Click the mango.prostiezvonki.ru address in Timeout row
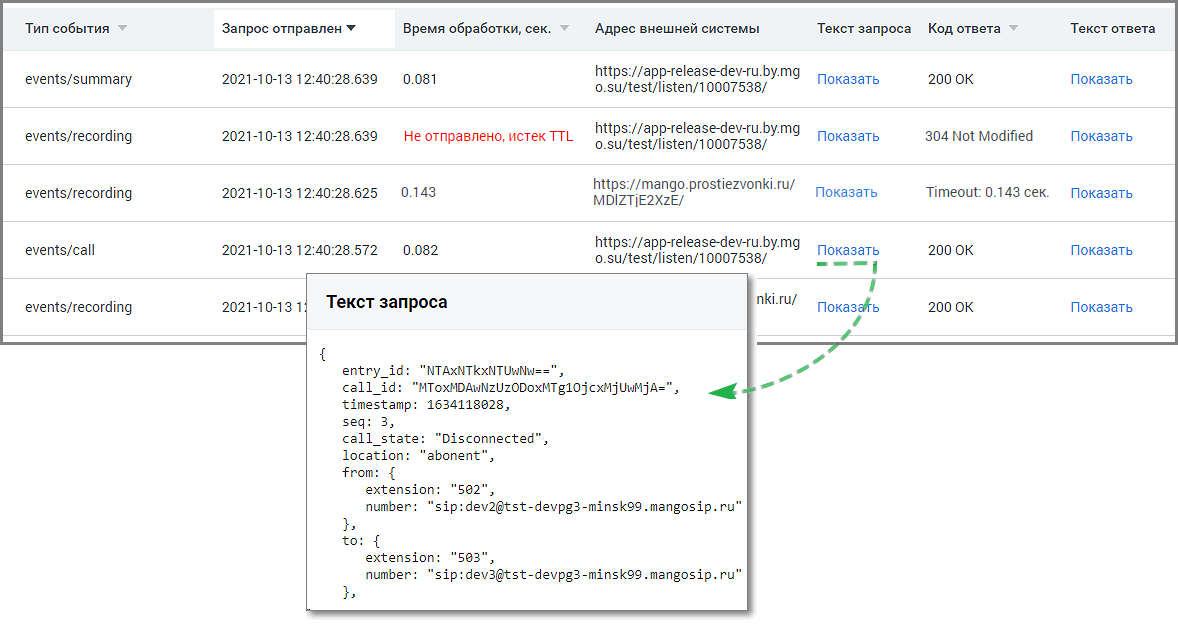1178x639 pixels. click(694, 192)
